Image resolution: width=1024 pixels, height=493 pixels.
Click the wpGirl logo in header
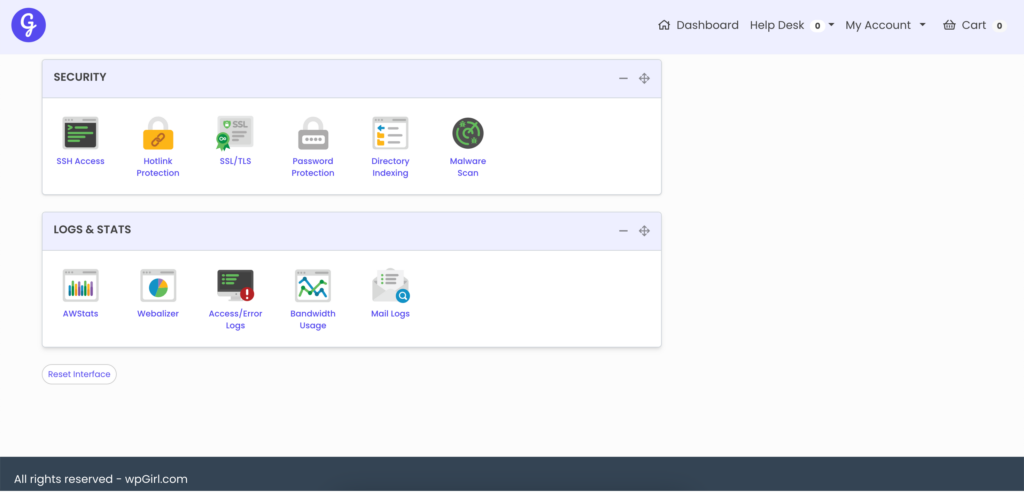pos(29,25)
